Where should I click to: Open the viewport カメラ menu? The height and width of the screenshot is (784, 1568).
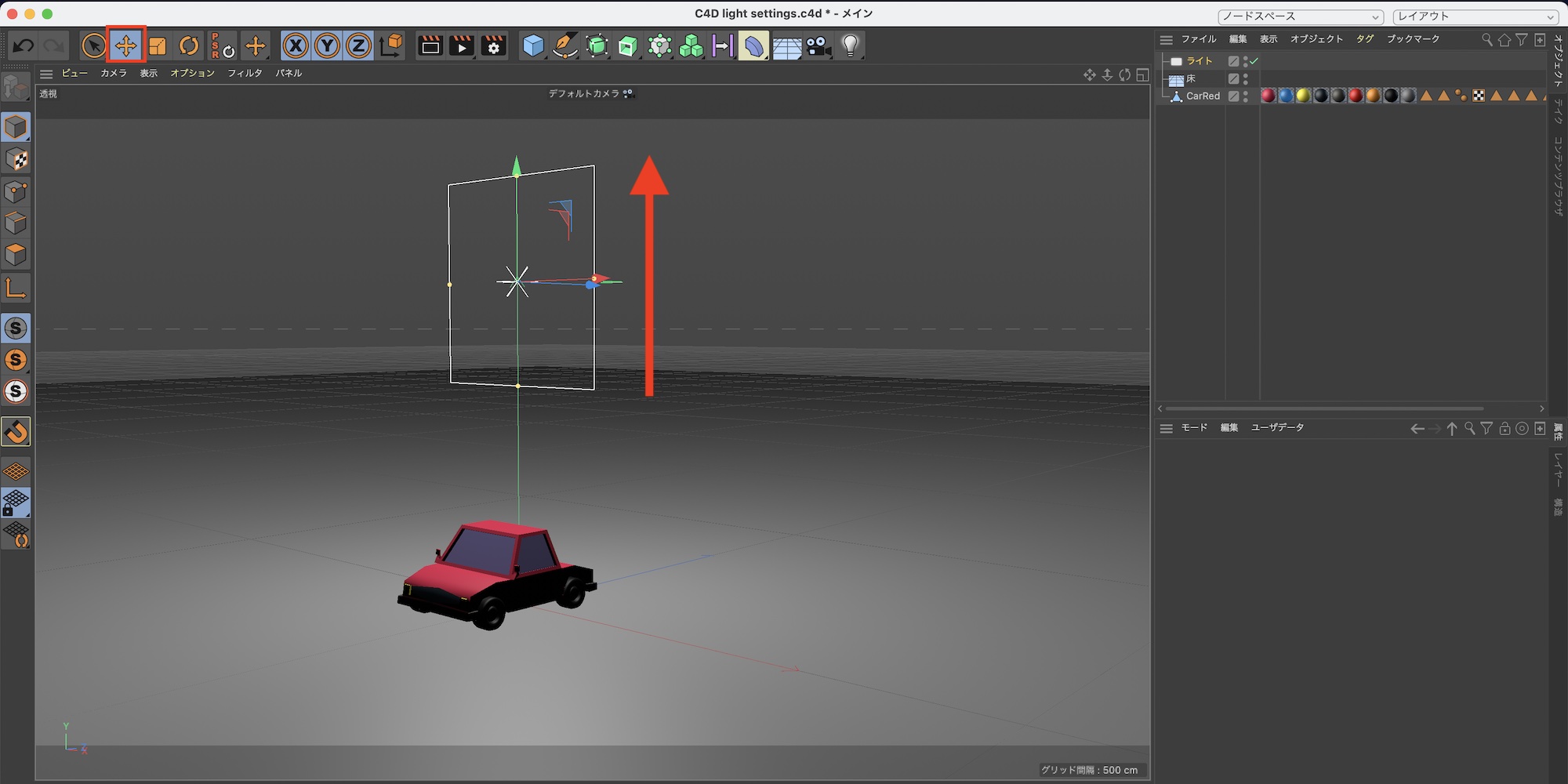point(113,73)
